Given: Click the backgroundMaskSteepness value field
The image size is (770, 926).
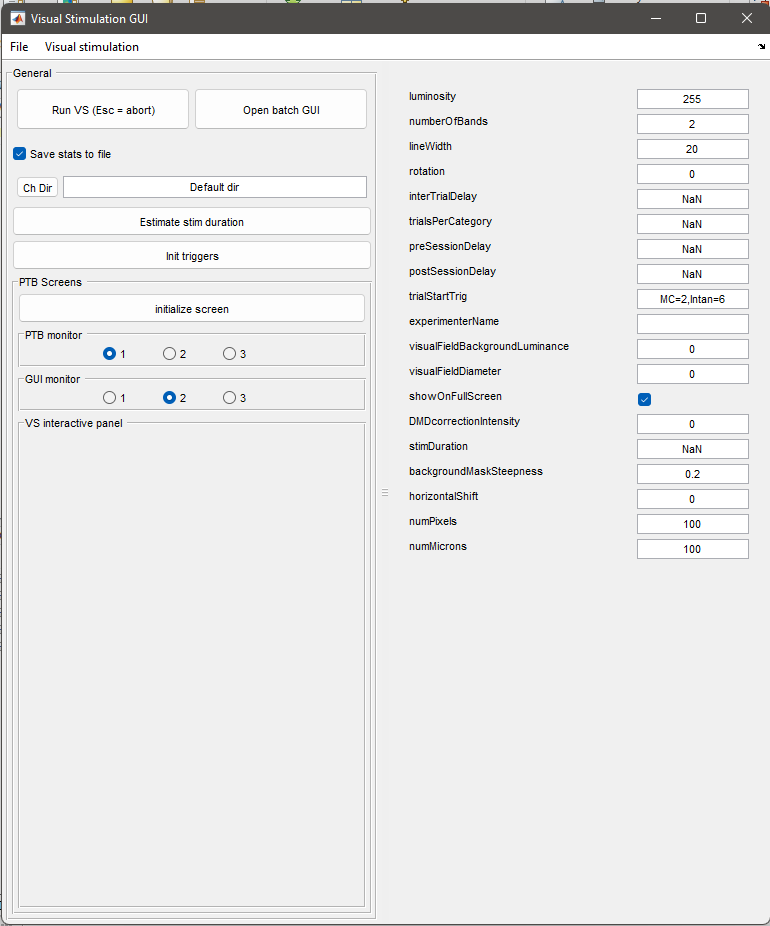Looking at the screenshot, I should tap(693, 474).
